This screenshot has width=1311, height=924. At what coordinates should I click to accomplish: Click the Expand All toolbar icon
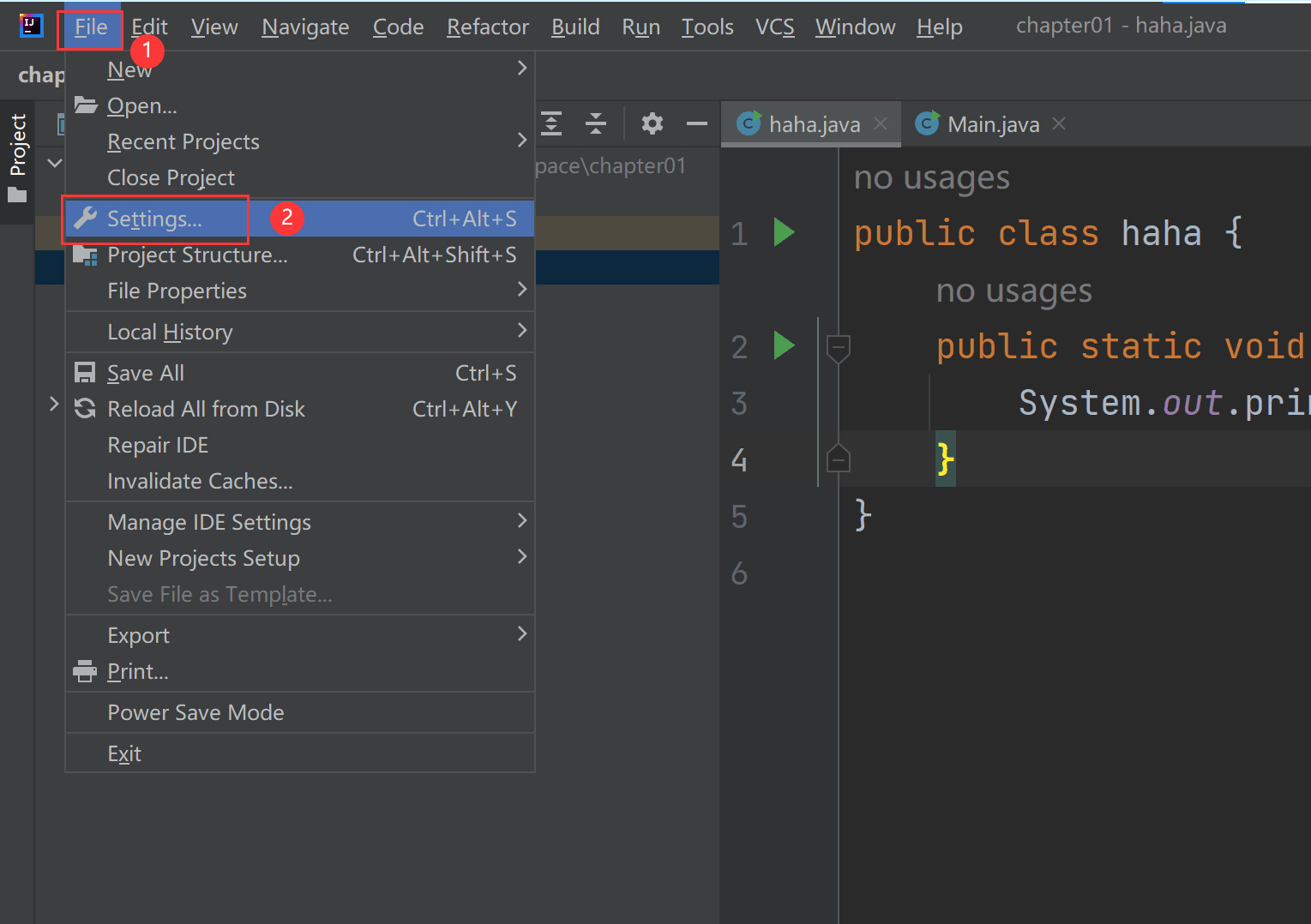[x=551, y=124]
